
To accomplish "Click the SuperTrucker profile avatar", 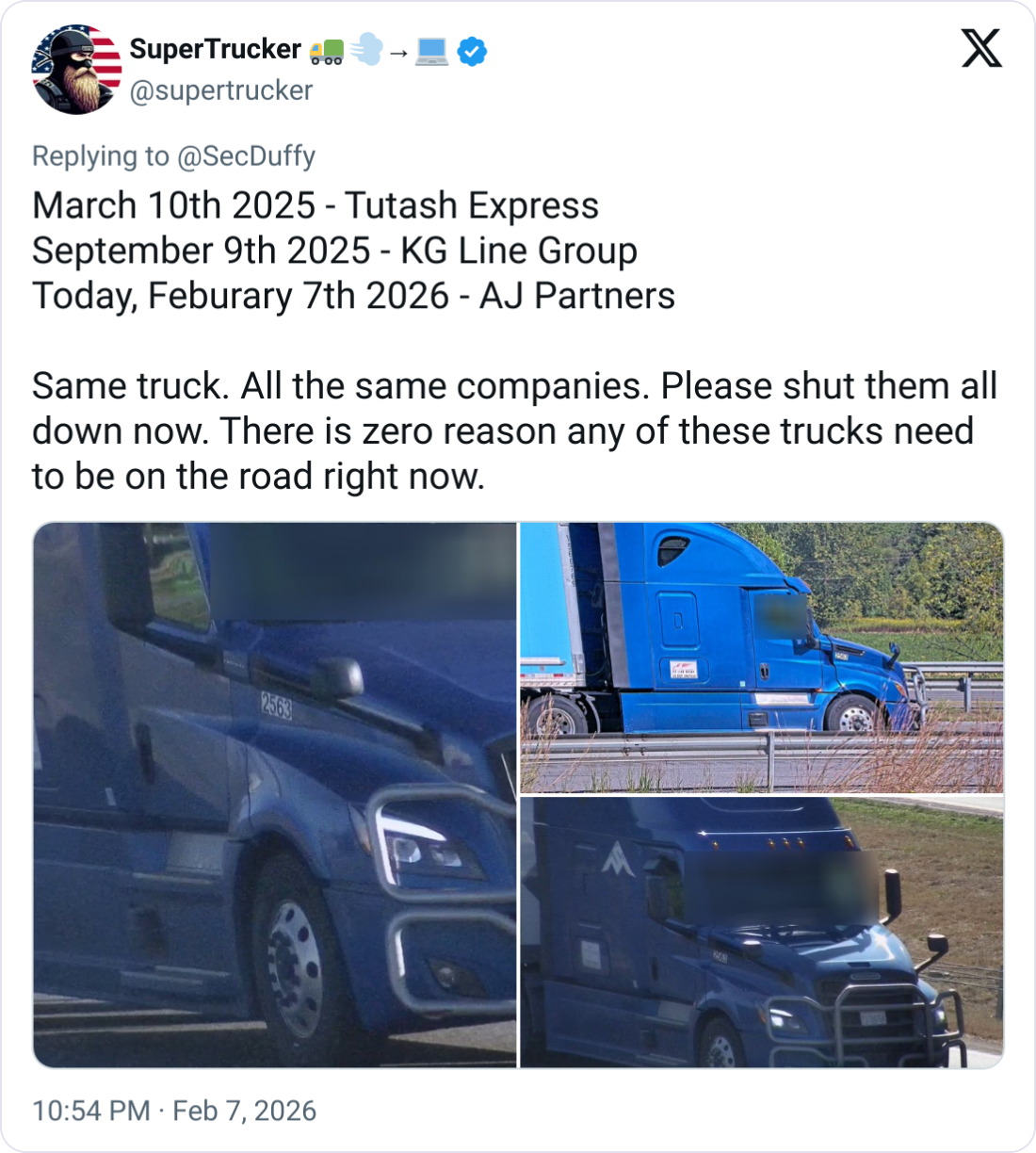I will tap(77, 70).
